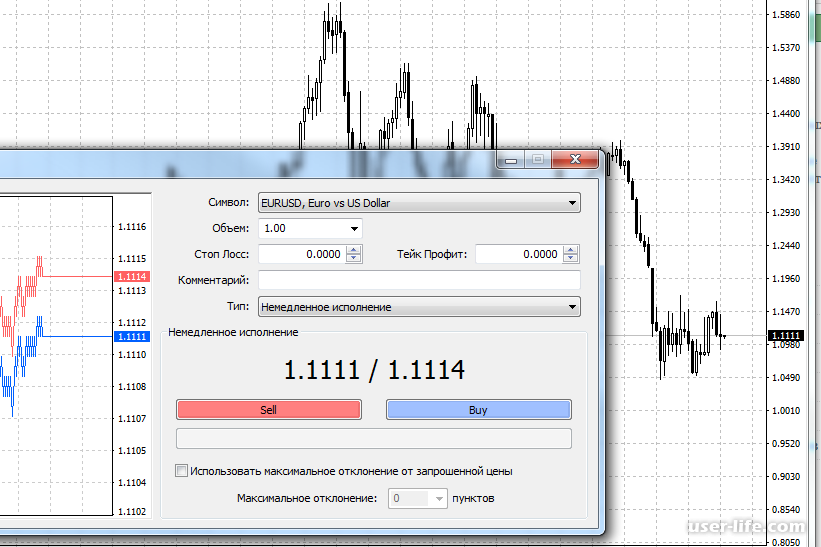Image resolution: width=821 pixels, height=547 pixels.
Task: Open the Символ dropdown showing EURUSD
Action: (419, 203)
